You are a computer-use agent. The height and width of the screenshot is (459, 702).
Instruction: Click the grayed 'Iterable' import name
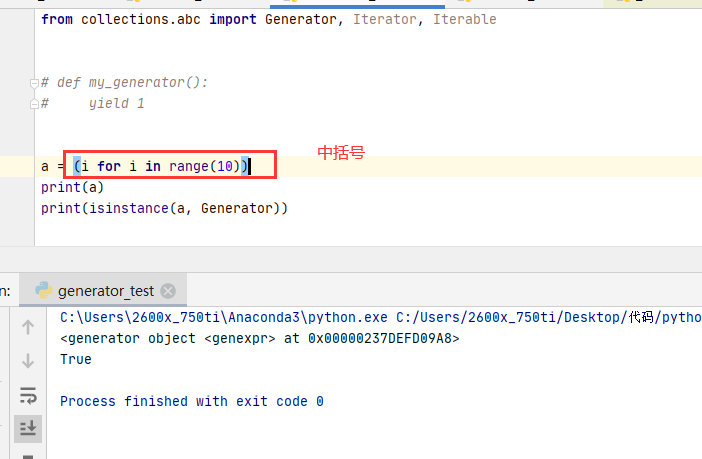click(465, 19)
